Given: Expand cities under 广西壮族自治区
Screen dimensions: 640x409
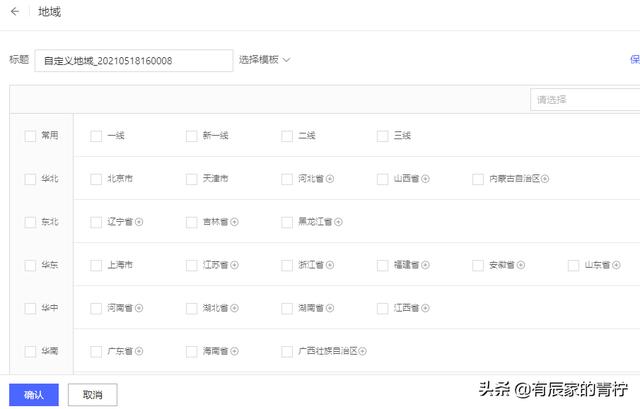Looking at the screenshot, I should tap(362, 351).
